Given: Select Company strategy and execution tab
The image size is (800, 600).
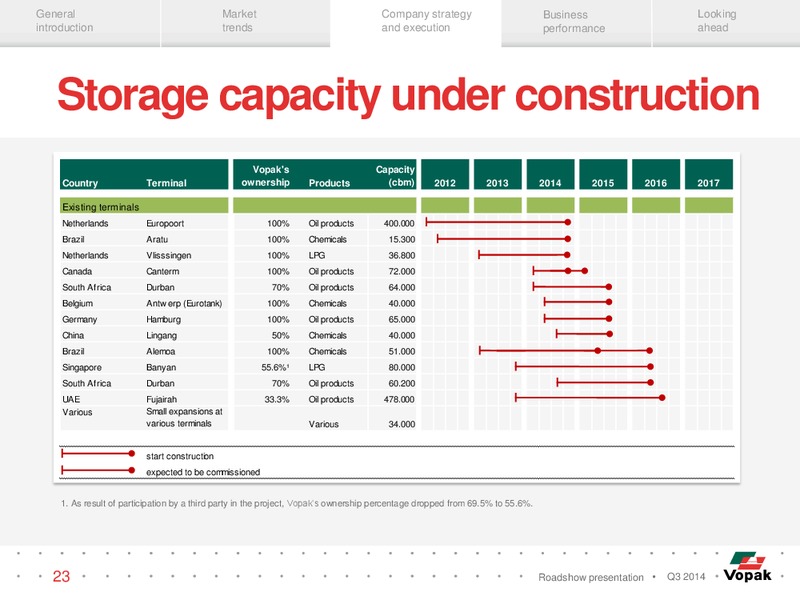Looking at the screenshot, I should [416, 23].
